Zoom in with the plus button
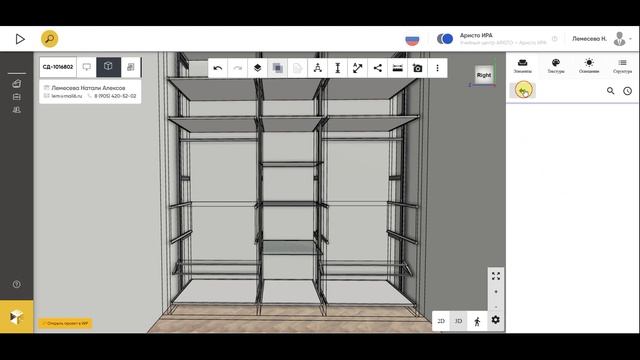The width and height of the screenshot is (640, 360). click(x=496, y=292)
